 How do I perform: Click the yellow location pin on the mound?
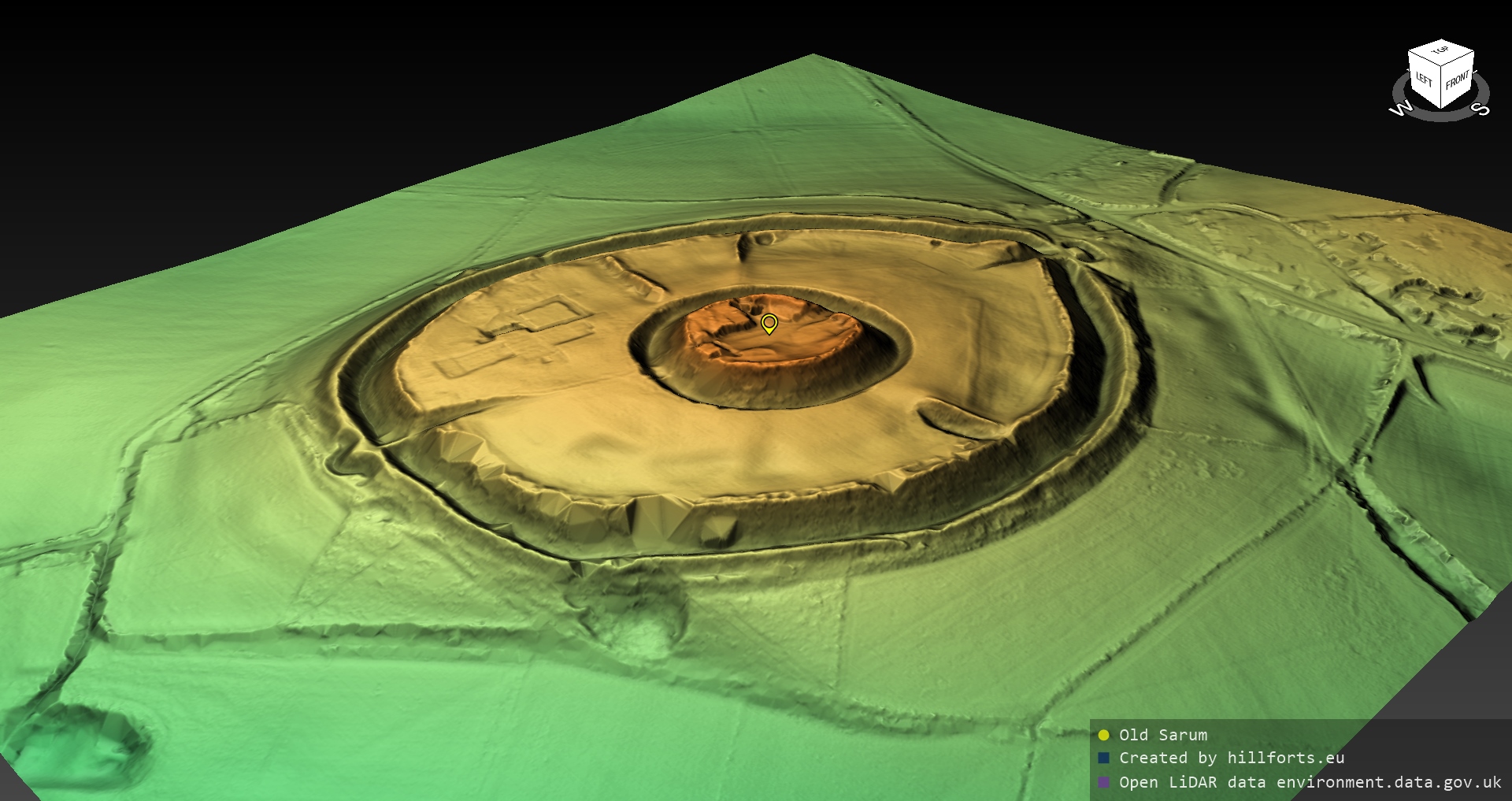pyautogui.click(x=769, y=323)
